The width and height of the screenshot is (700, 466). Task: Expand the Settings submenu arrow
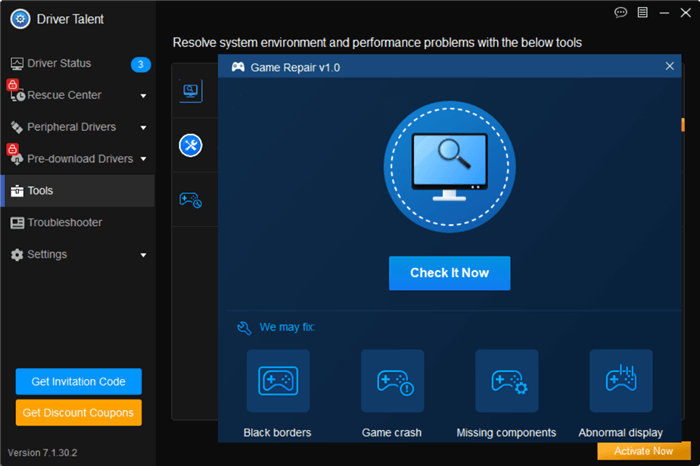143,255
